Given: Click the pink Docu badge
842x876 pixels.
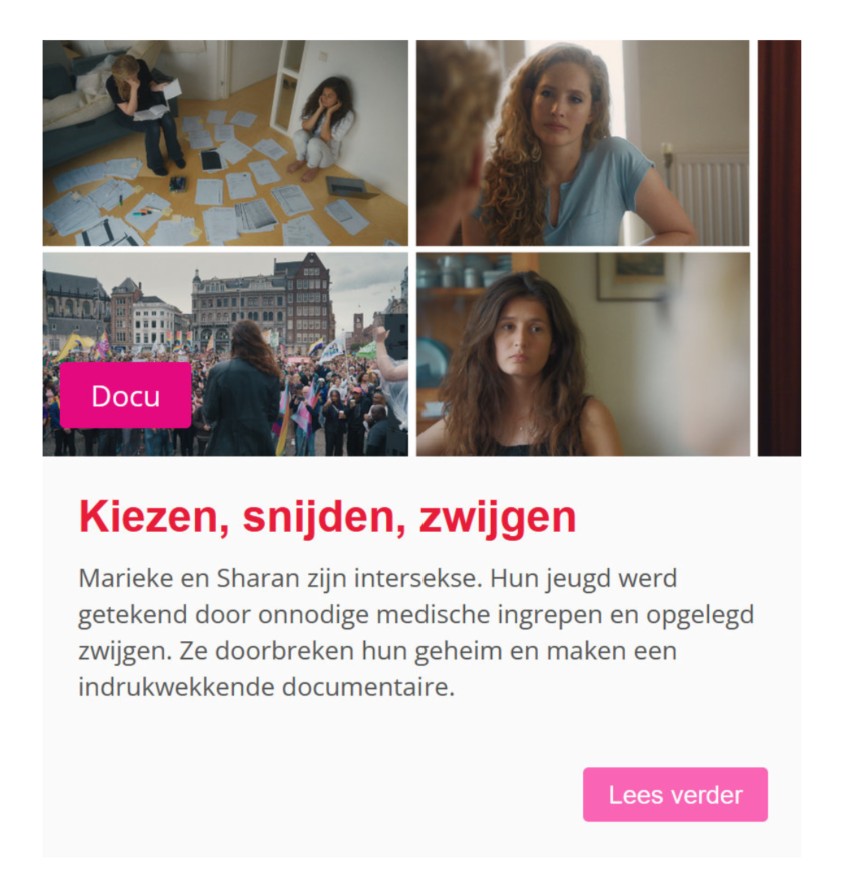Looking at the screenshot, I should [125, 396].
